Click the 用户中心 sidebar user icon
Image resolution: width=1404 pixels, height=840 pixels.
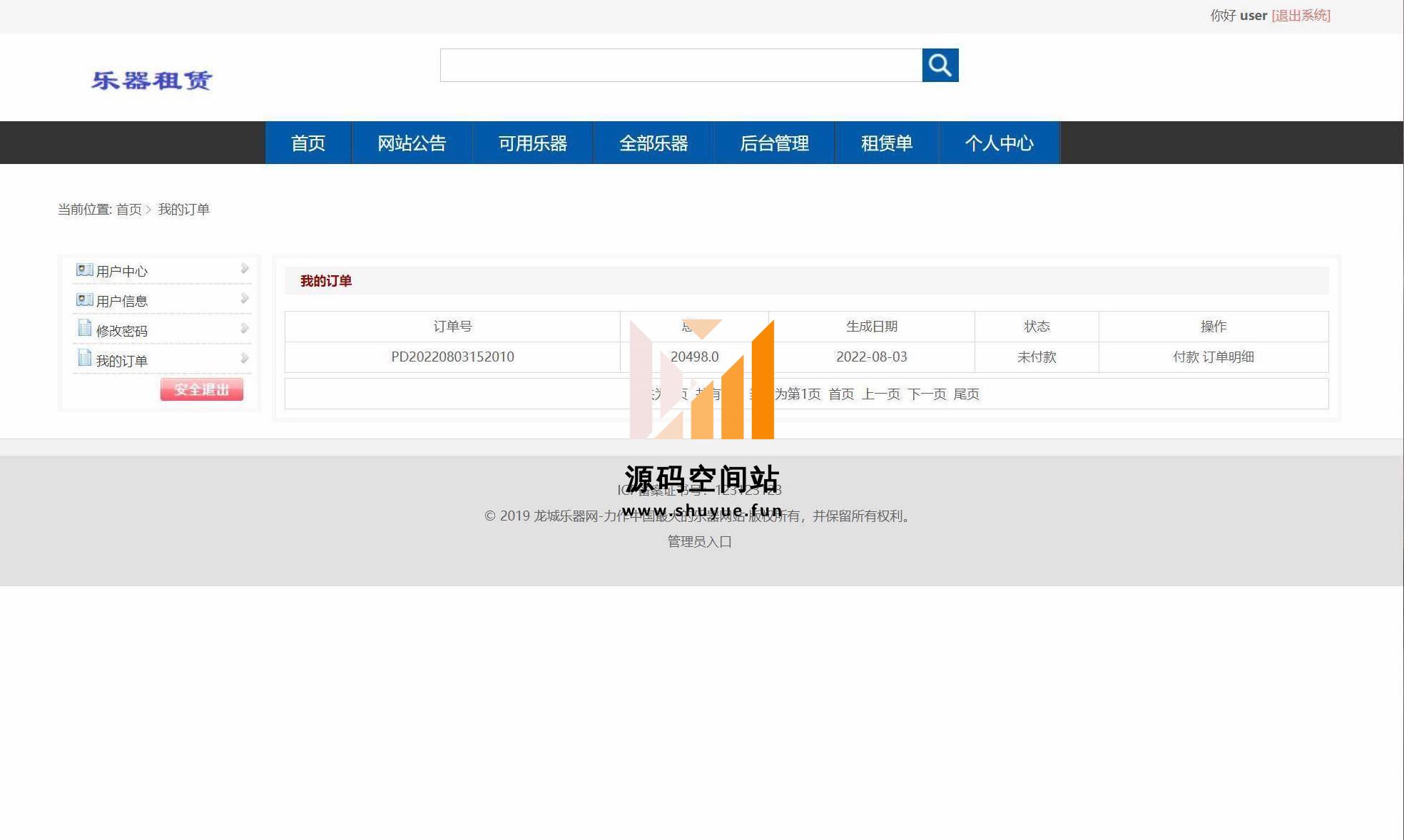tap(84, 270)
